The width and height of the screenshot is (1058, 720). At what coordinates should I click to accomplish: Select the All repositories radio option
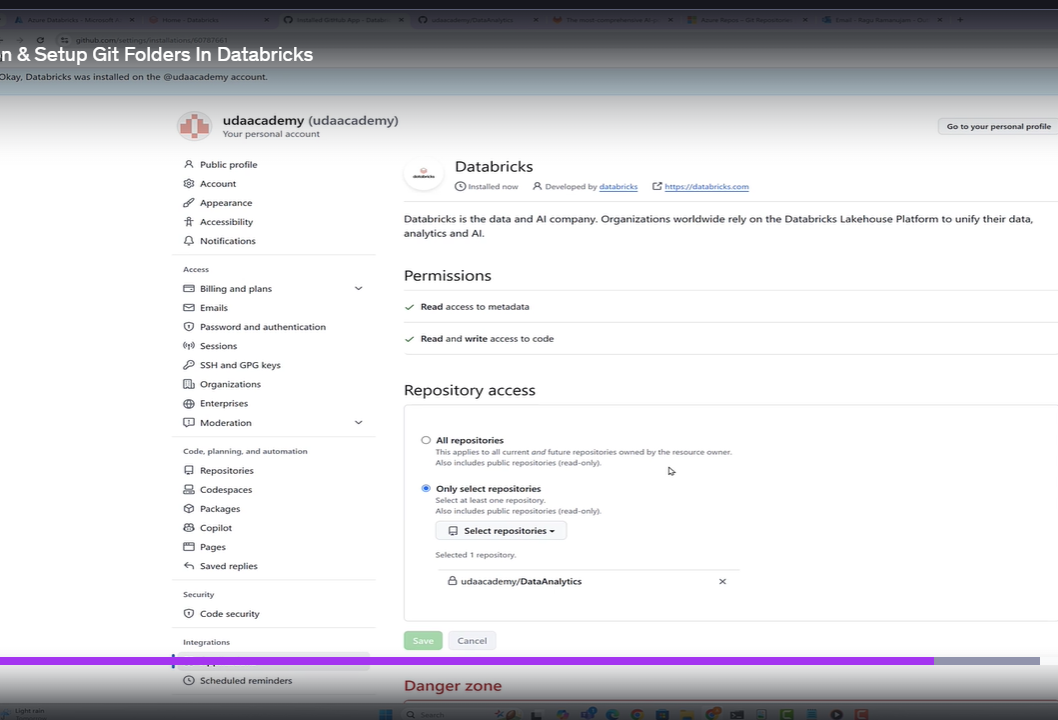point(426,440)
